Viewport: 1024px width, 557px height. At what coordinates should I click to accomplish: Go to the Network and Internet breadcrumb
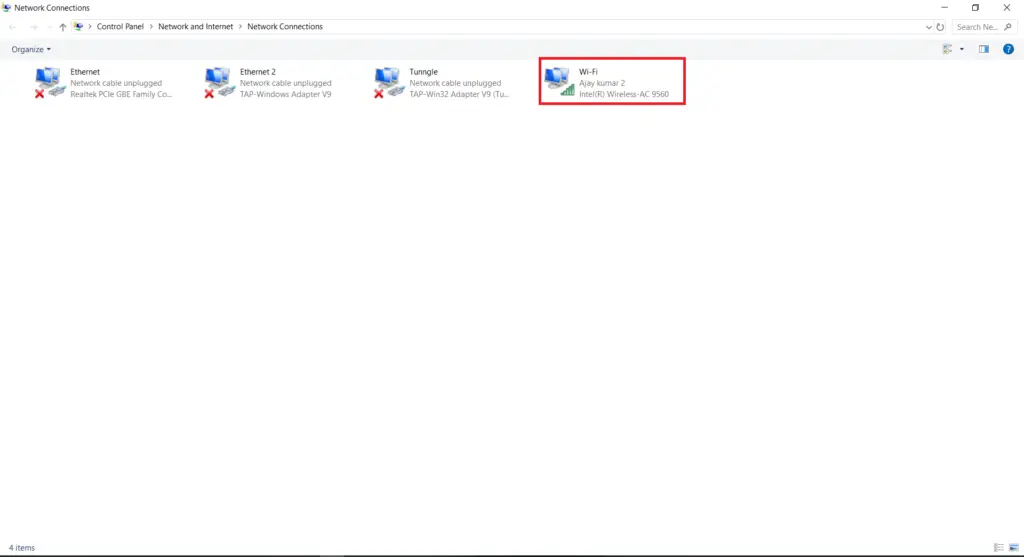pos(195,27)
